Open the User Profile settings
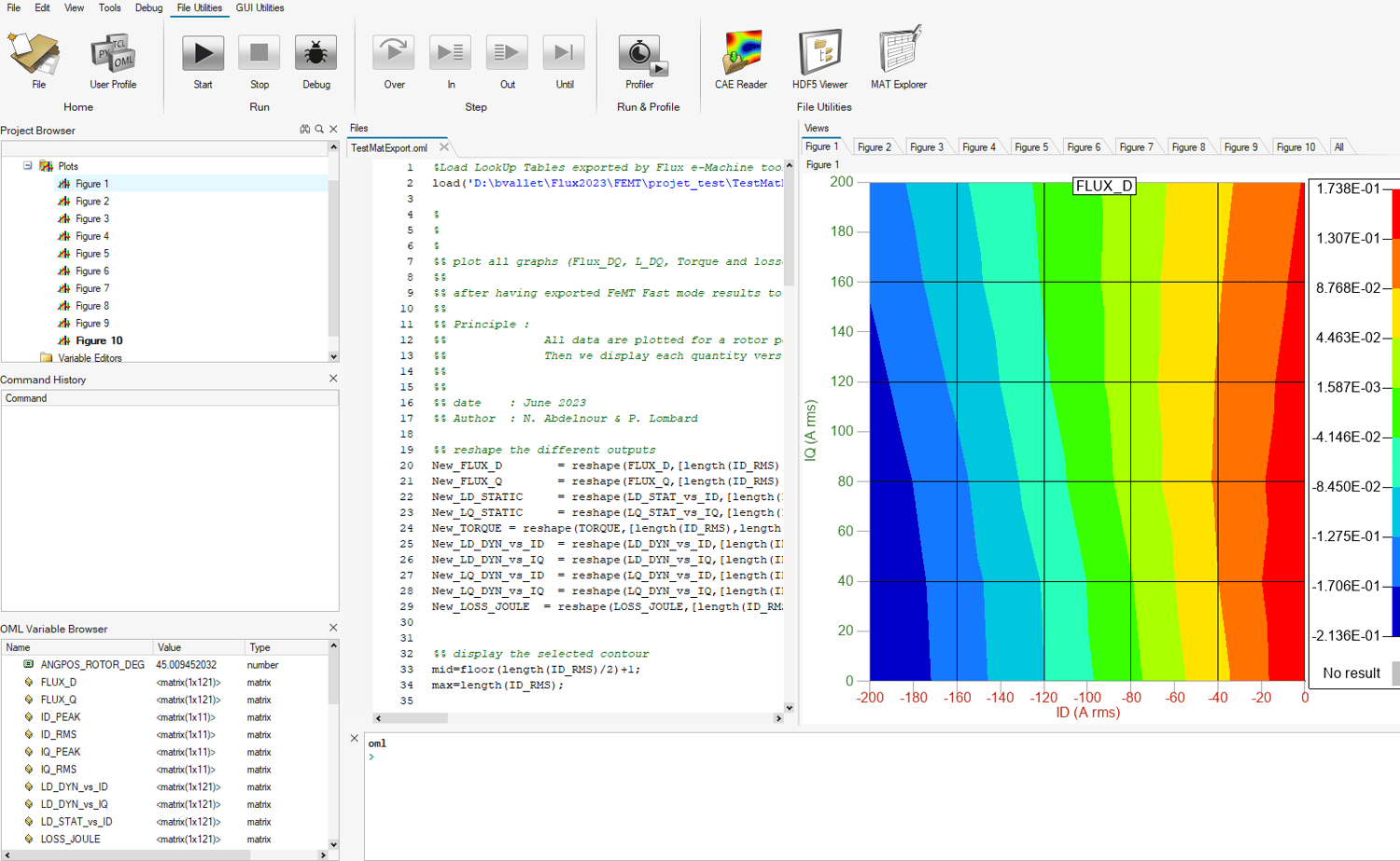The width and height of the screenshot is (1400, 861). coord(113,54)
